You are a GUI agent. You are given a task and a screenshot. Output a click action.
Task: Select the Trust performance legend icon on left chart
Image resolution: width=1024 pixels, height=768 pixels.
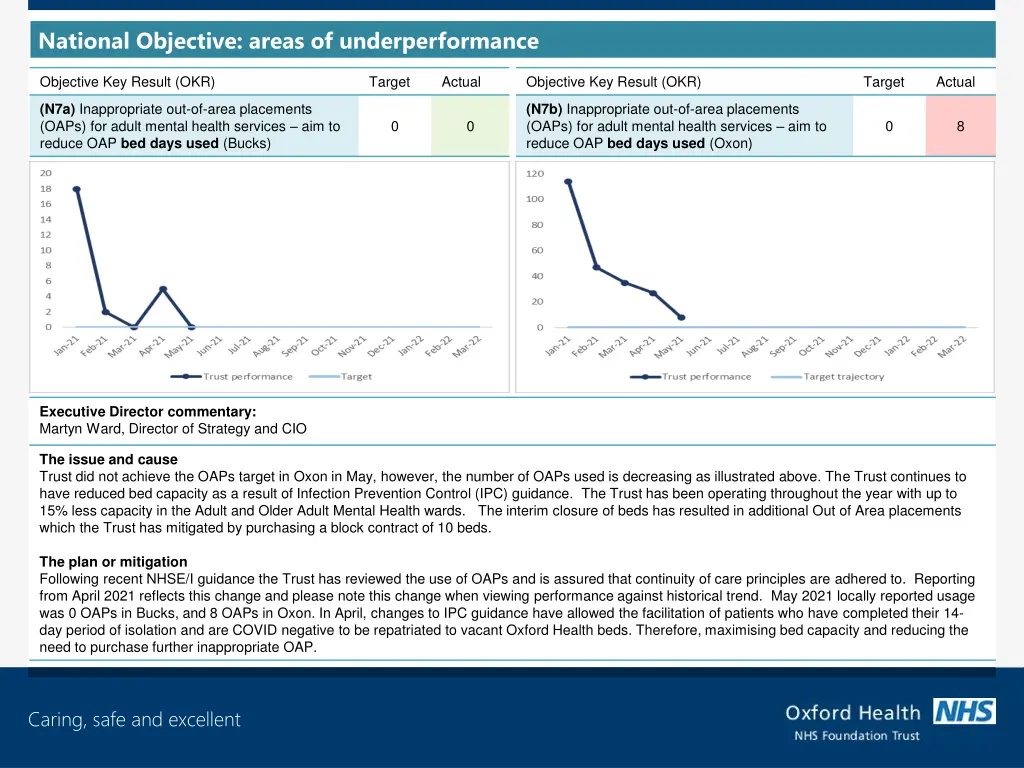(185, 375)
